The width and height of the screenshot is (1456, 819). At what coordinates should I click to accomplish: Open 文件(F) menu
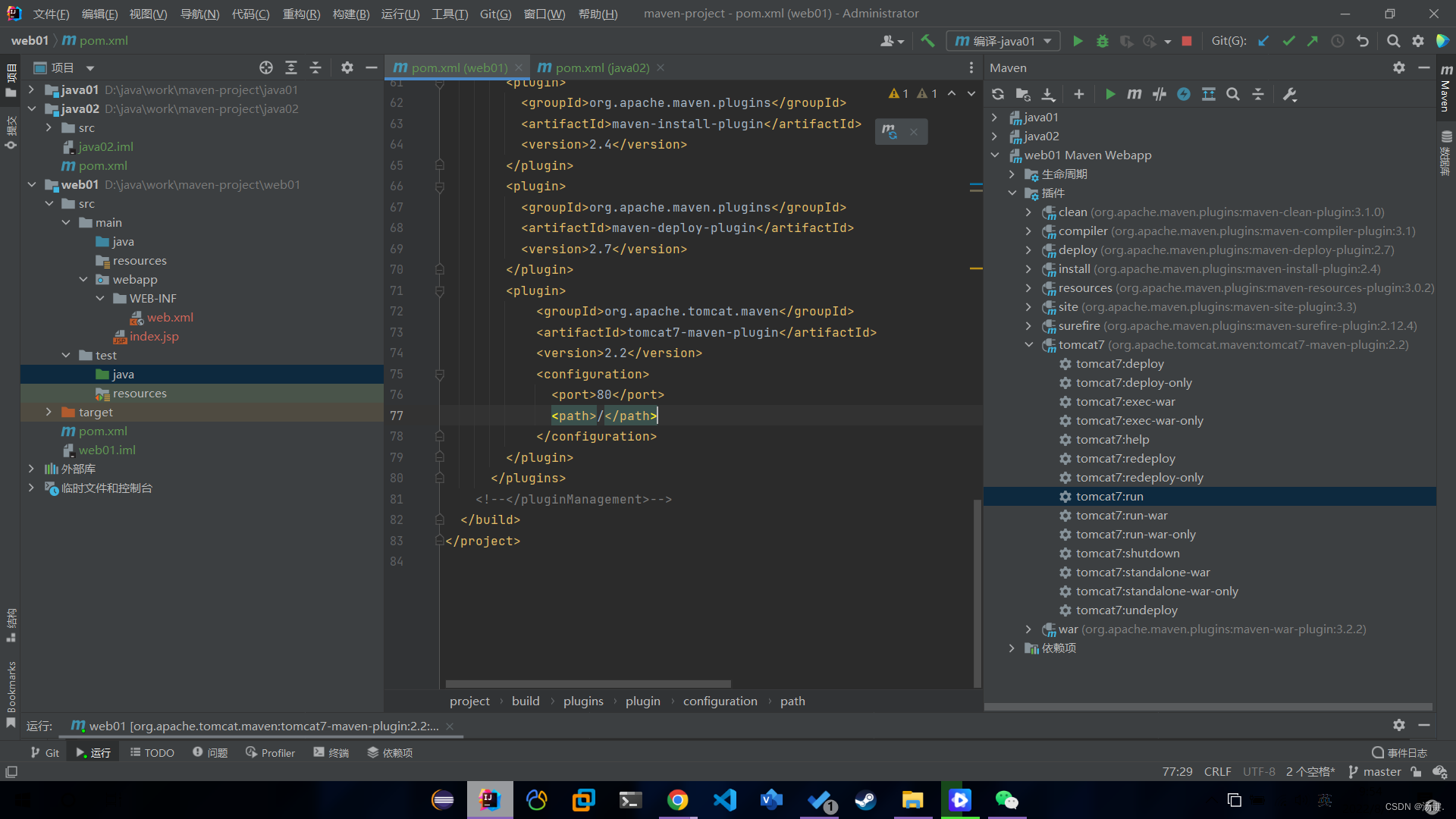pos(51,14)
